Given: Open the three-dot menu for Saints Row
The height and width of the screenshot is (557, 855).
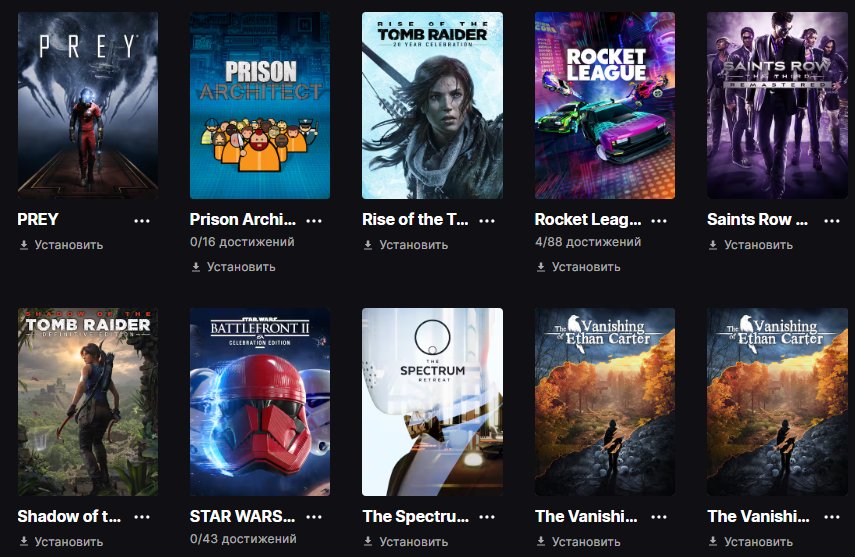Looking at the screenshot, I should [x=832, y=221].
